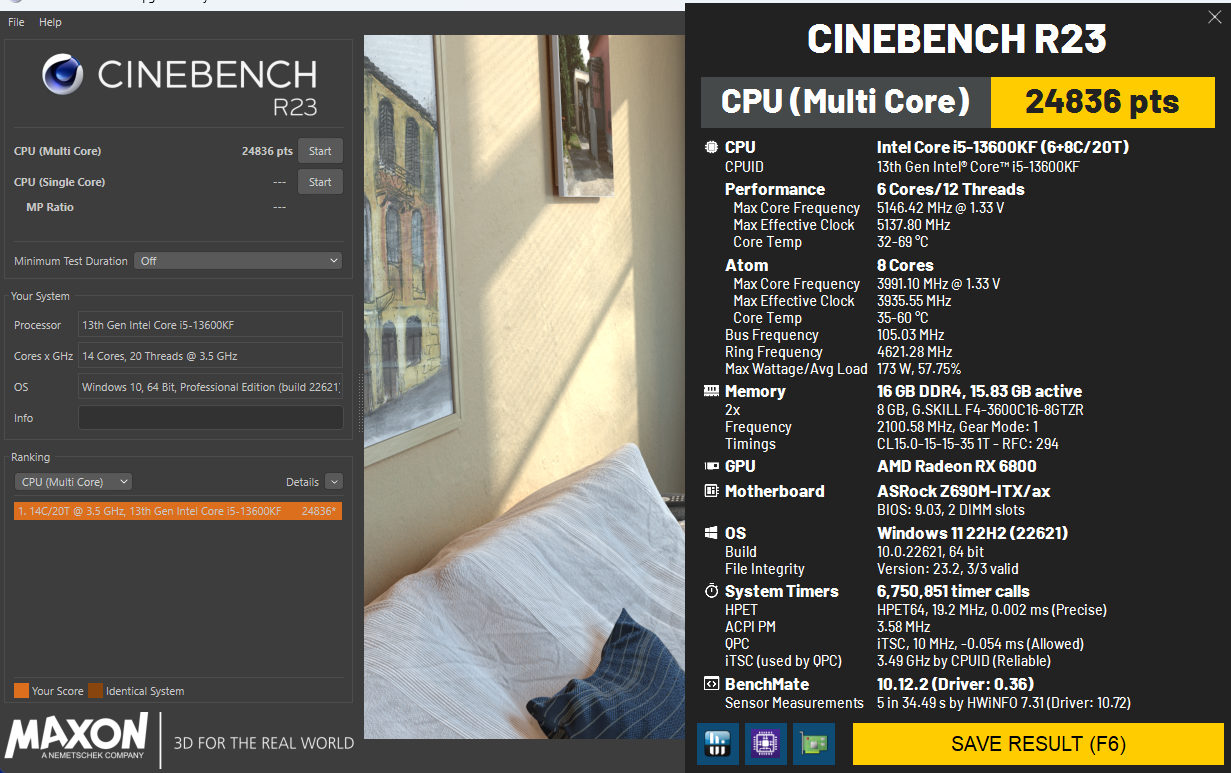1231x773 pixels.
Task: Start the CPU Single Core test
Action: pos(320,182)
